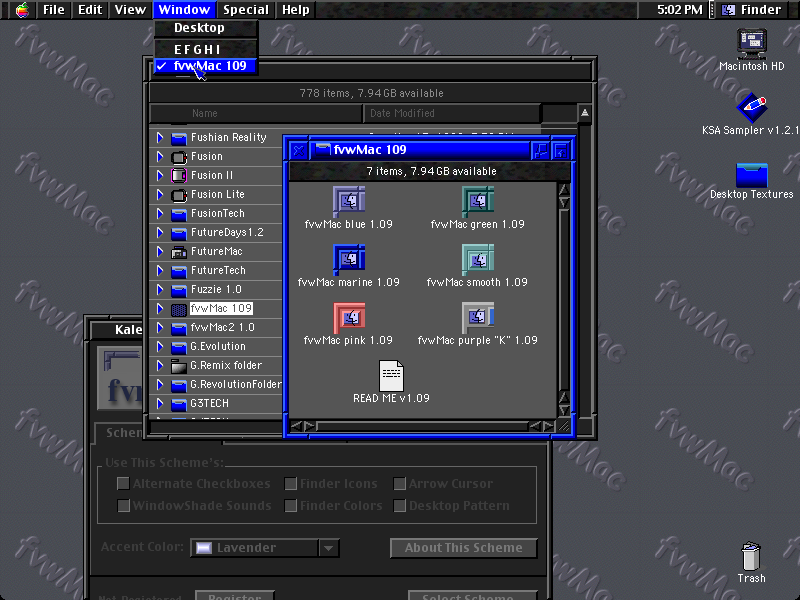Click the FutureMac folder icon

179,252
